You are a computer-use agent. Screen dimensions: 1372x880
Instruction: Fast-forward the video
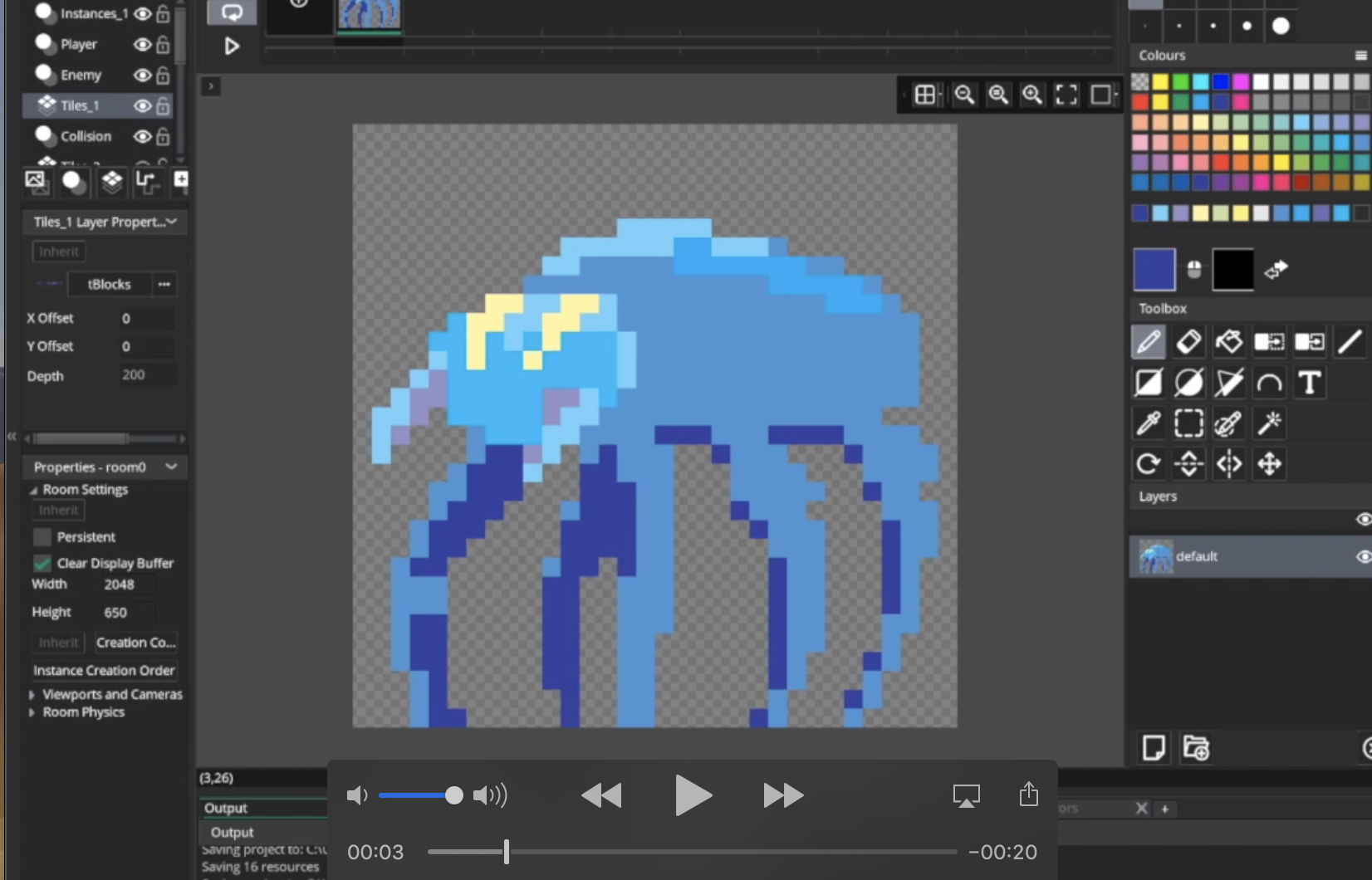click(783, 795)
